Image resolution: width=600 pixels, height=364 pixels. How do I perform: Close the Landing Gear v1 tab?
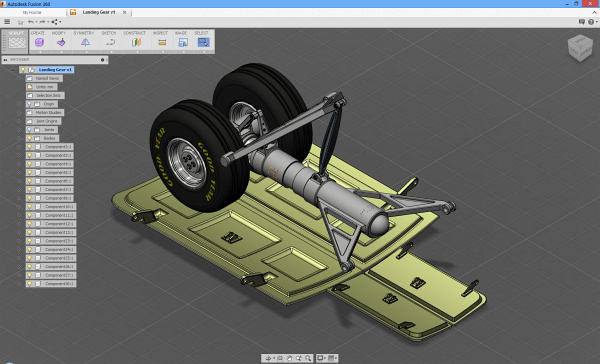click(x=124, y=12)
